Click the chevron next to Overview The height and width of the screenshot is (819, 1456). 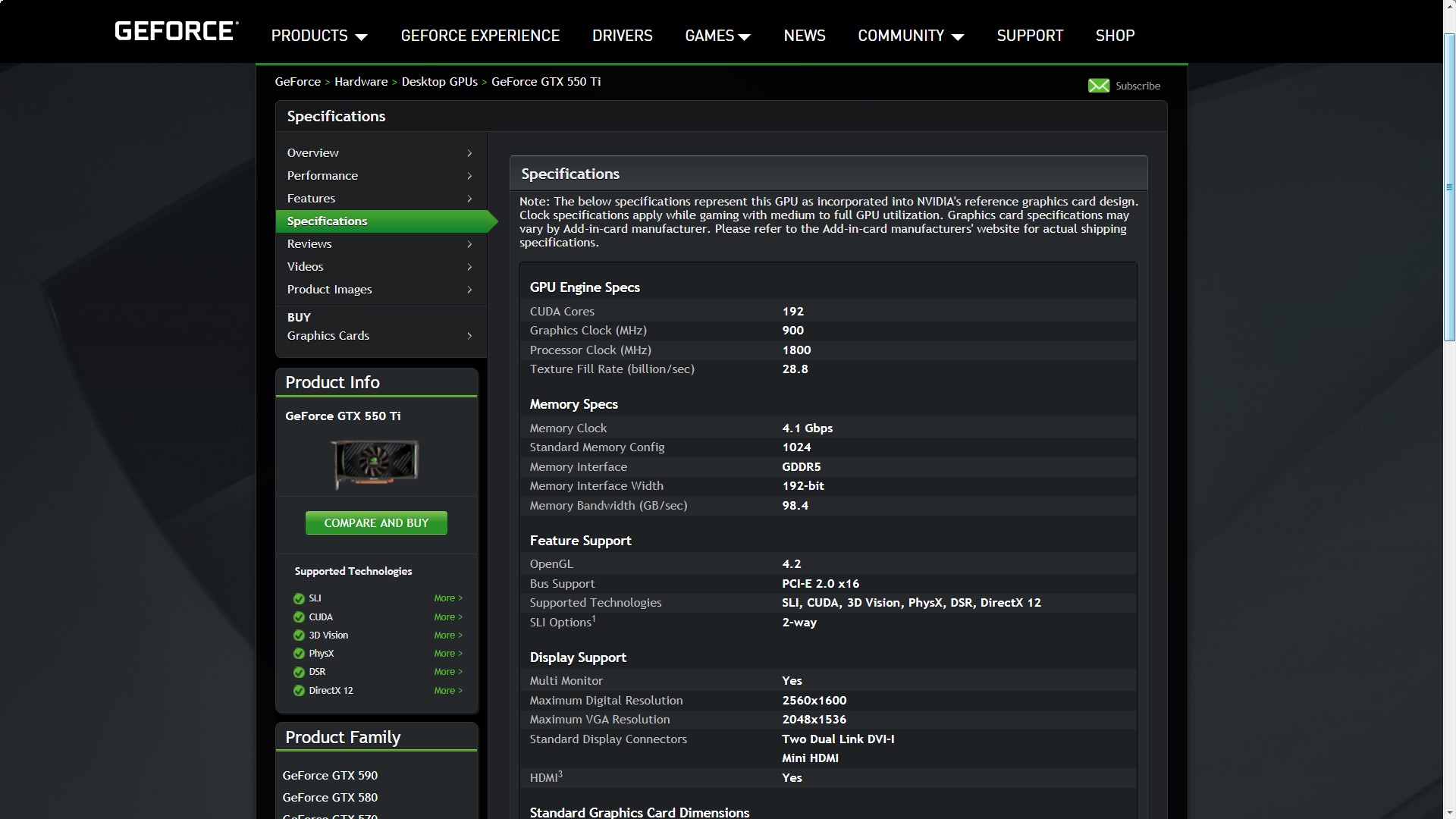click(469, 153)
